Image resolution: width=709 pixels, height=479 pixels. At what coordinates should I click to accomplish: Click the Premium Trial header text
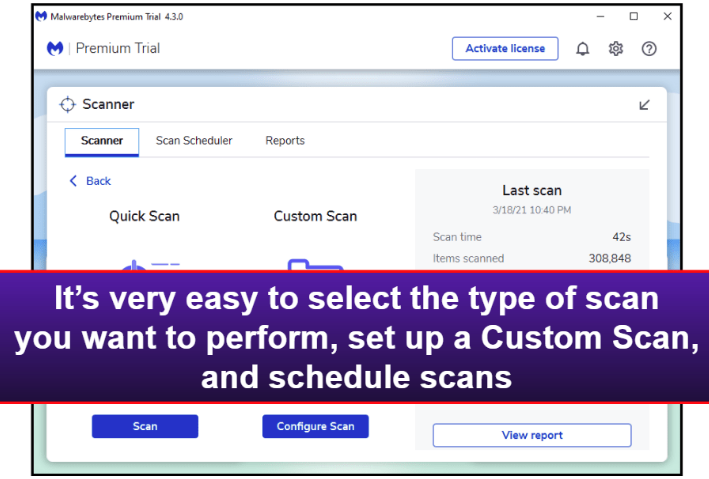118,48
